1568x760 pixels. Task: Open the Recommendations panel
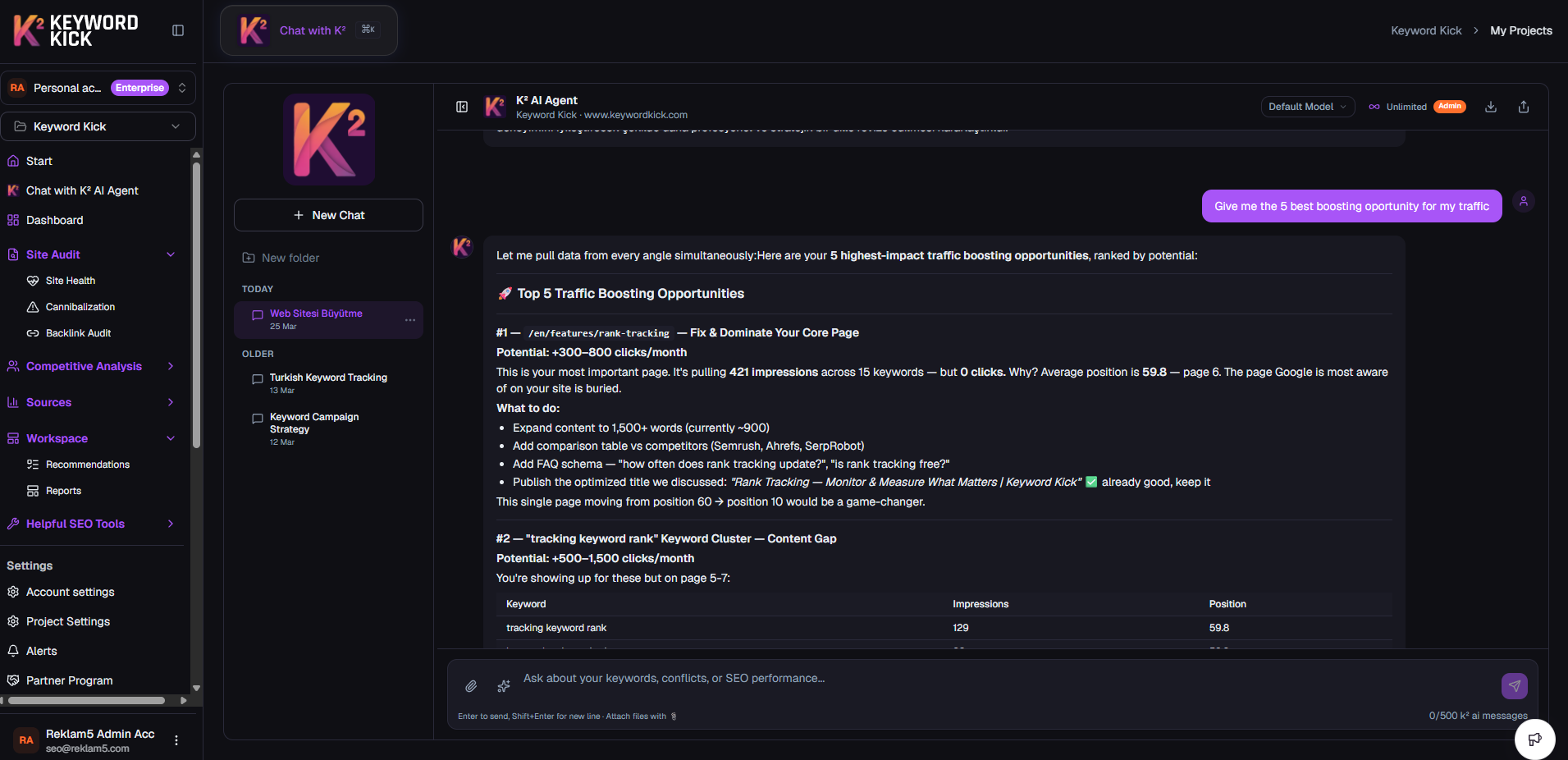click(x=88, y=464)
